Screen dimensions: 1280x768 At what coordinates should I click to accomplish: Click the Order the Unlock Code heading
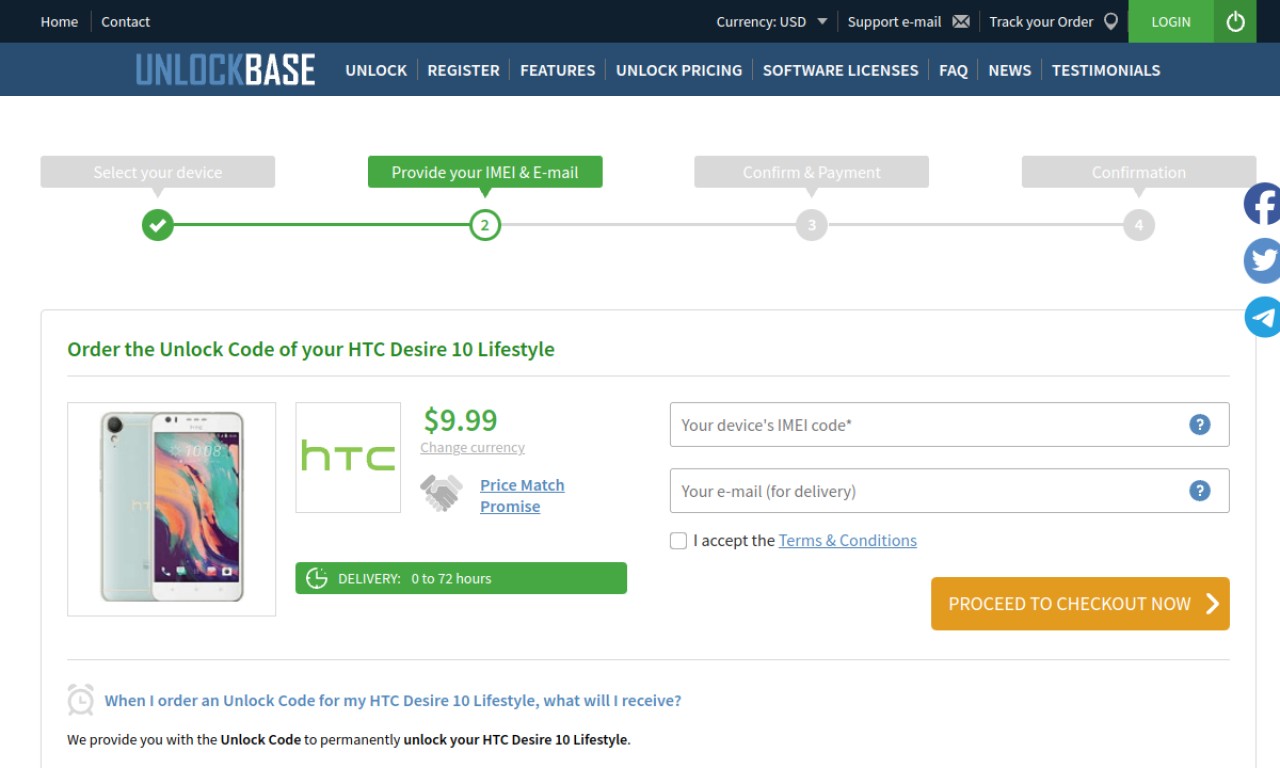tap(311, 349)
